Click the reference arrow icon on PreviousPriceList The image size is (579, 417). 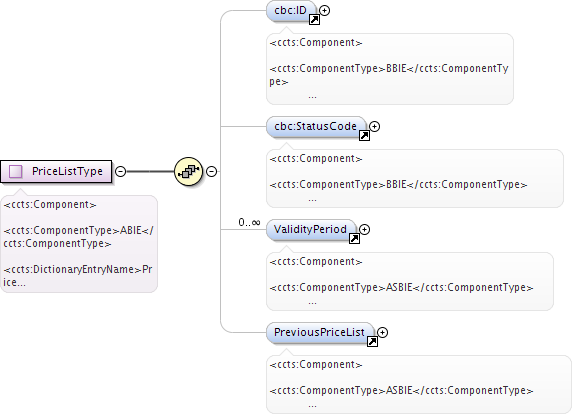[373, 342]
